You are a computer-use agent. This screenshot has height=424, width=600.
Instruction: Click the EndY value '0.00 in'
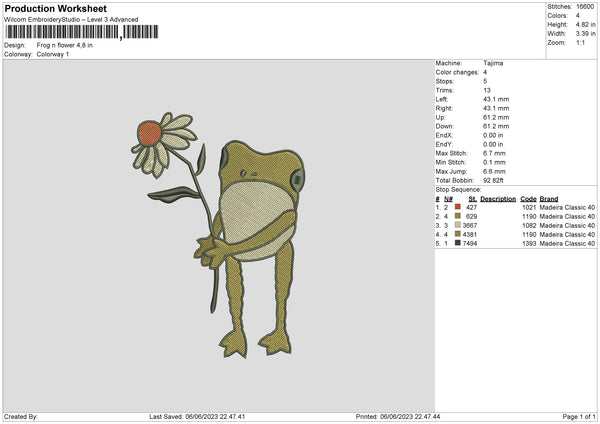point(493,145)
